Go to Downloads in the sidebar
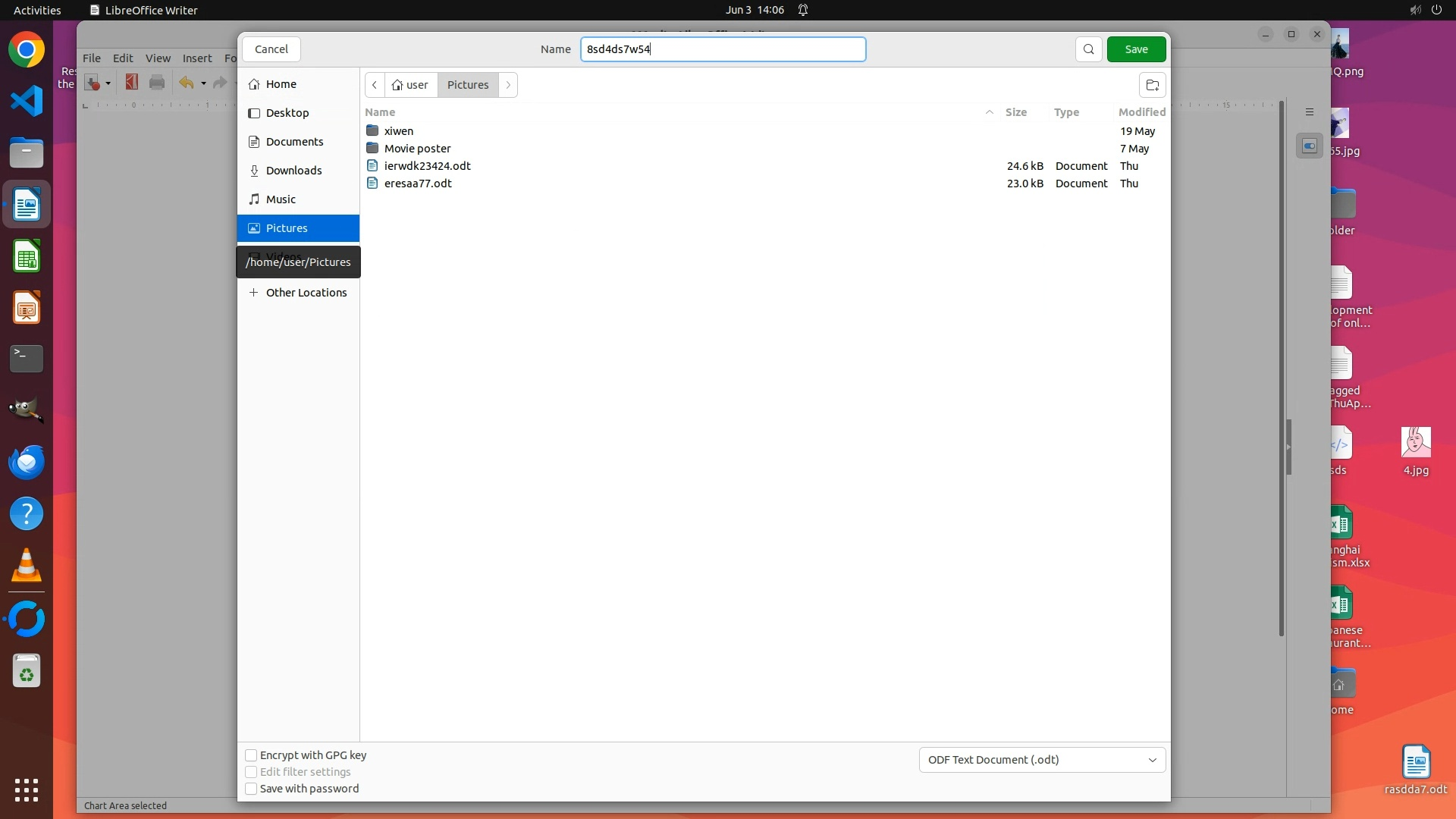The height and width of the screenshot is (819, 1456). click(x=293, y=171)
